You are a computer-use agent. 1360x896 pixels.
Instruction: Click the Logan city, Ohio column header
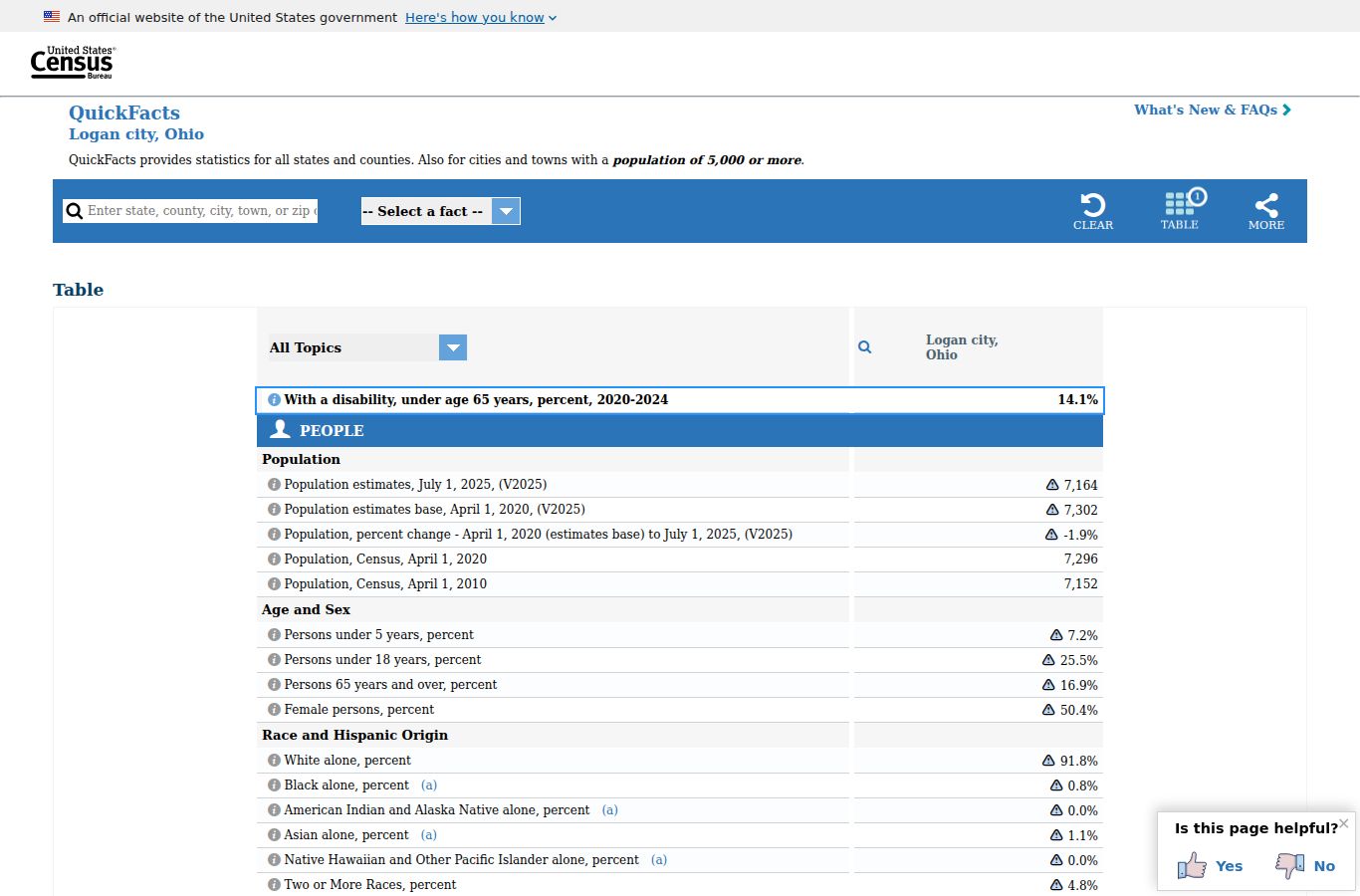coord(962,347)
